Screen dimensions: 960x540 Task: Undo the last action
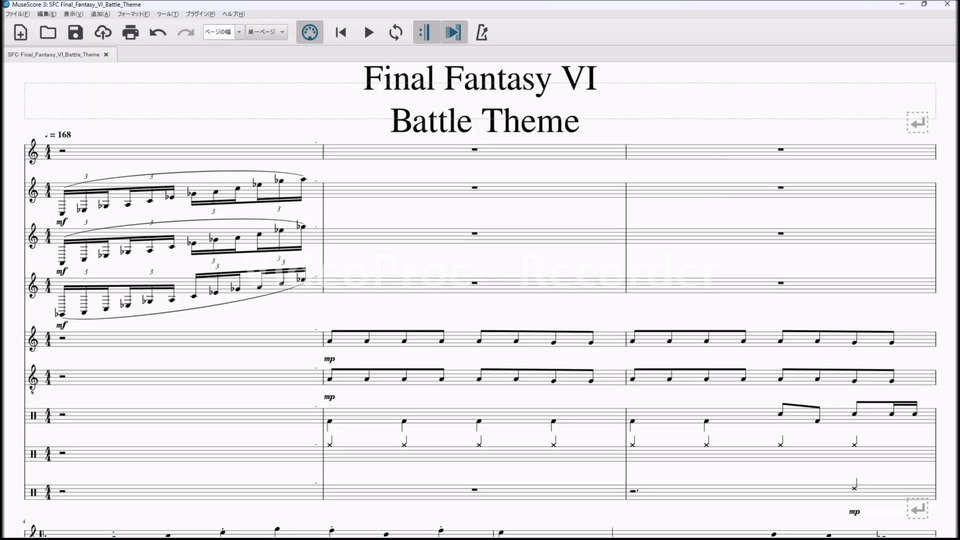tap(158, 32)
